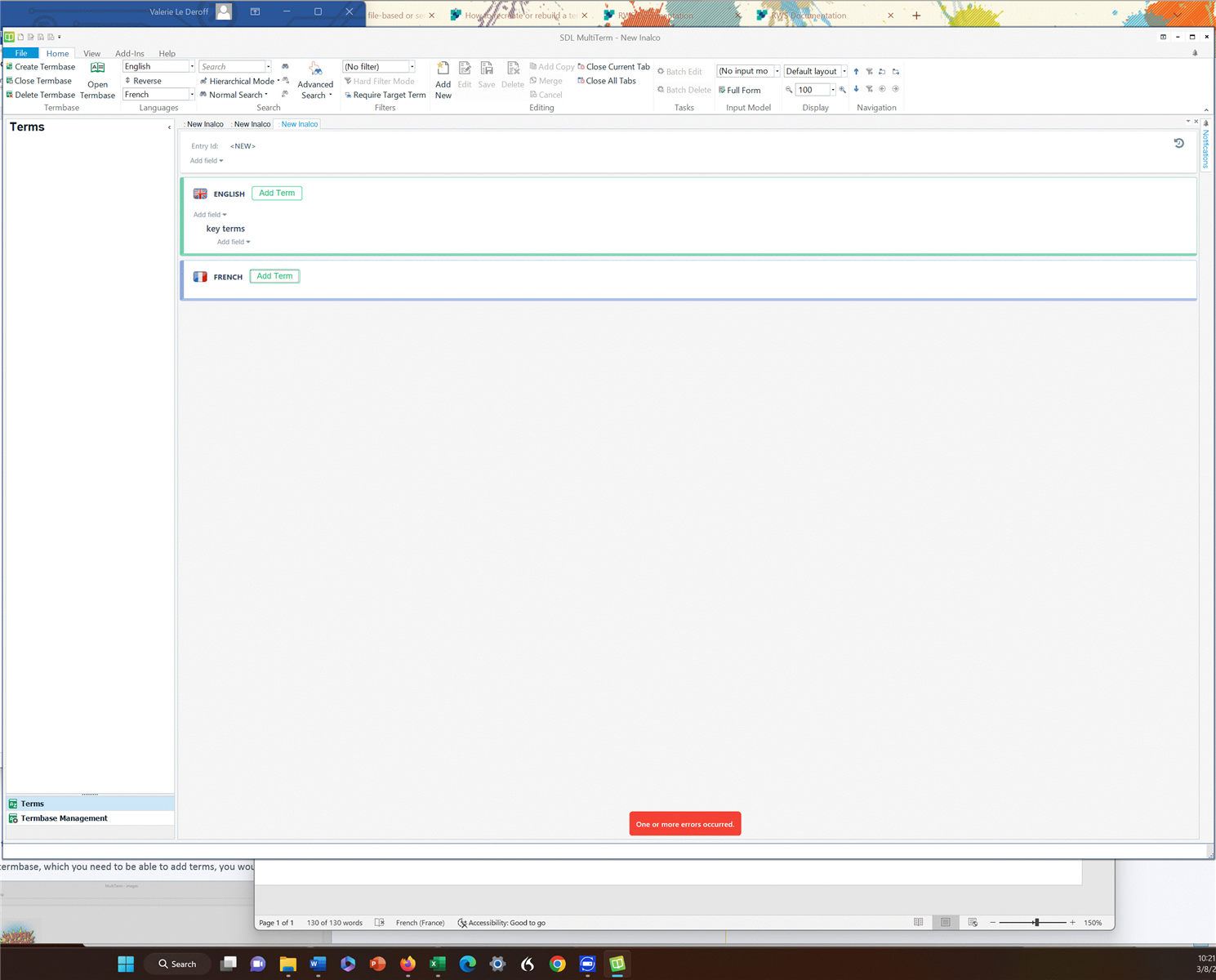Expand Add field under Entry Id
The height and width of the screenshot is (980, 1216).
point(207,161)
